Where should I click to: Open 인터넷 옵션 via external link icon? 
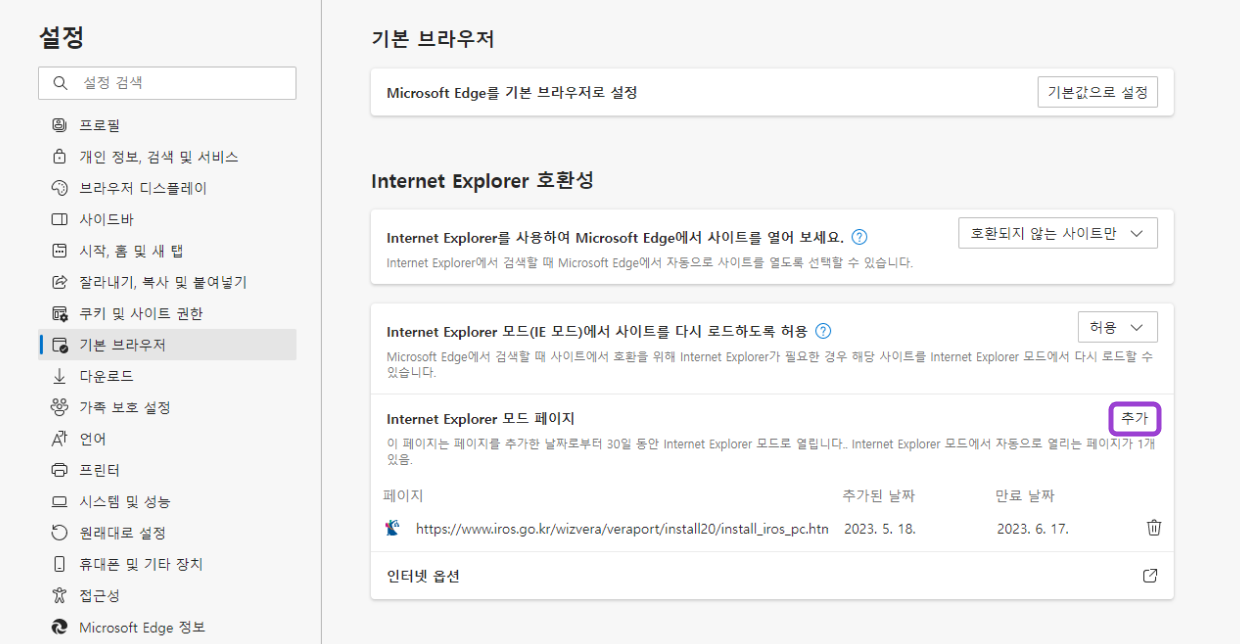pyautogui.click(x=1149, y=575)
